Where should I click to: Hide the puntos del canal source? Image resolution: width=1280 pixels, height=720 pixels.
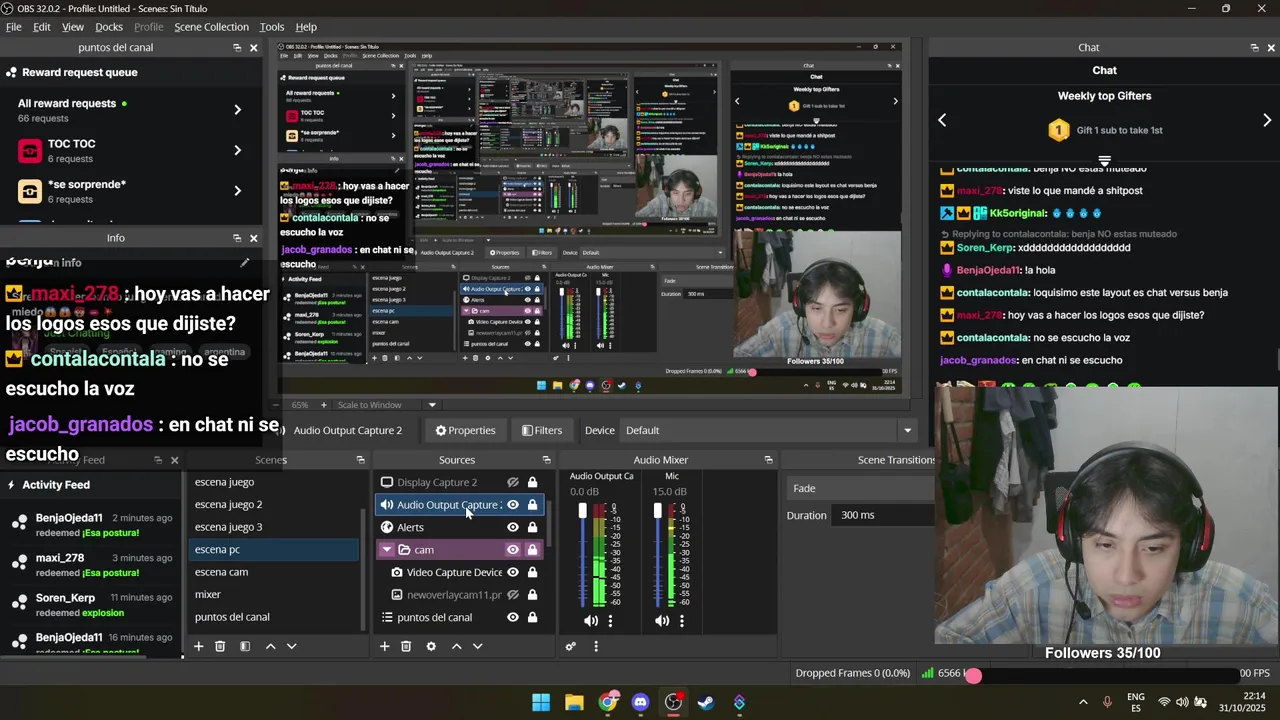pos(513,617)
